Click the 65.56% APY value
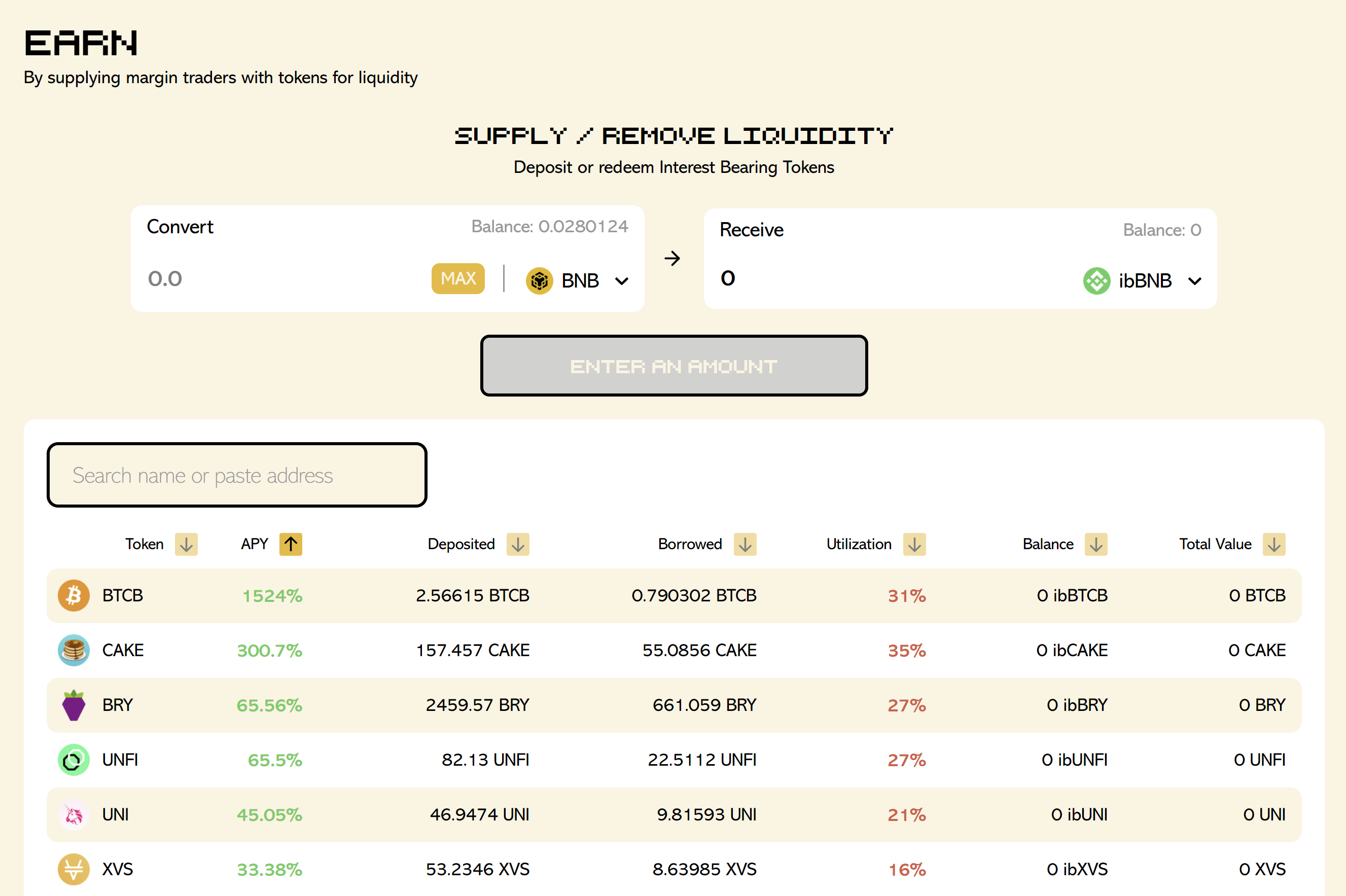The image size is (1346, 896). [269, 706]
